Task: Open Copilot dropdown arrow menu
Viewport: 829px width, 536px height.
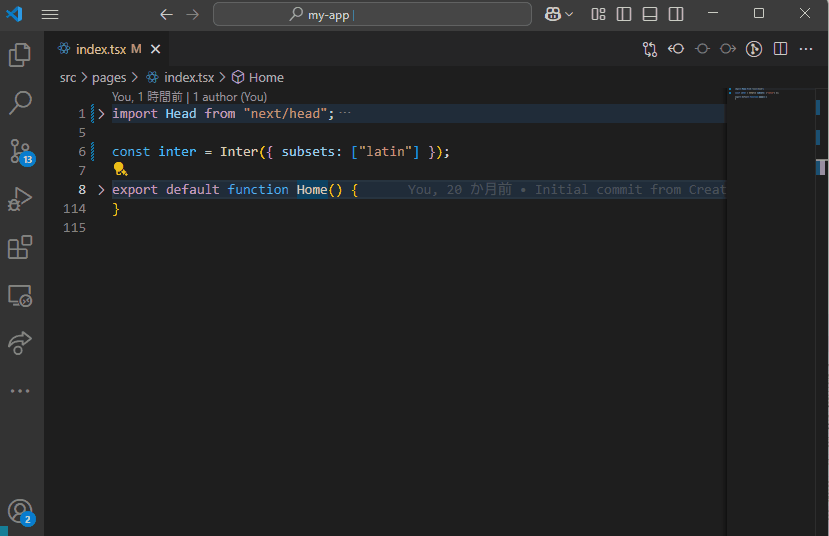Action: tap(569, 14)
